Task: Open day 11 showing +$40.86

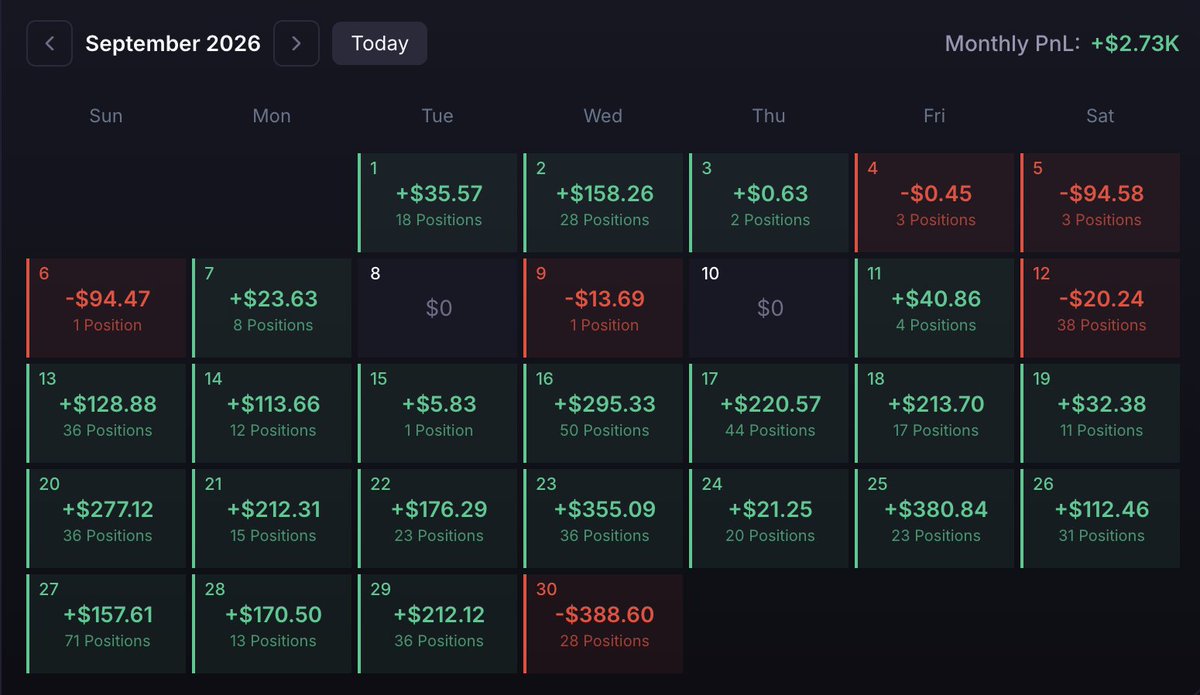Action: point(934,308)
